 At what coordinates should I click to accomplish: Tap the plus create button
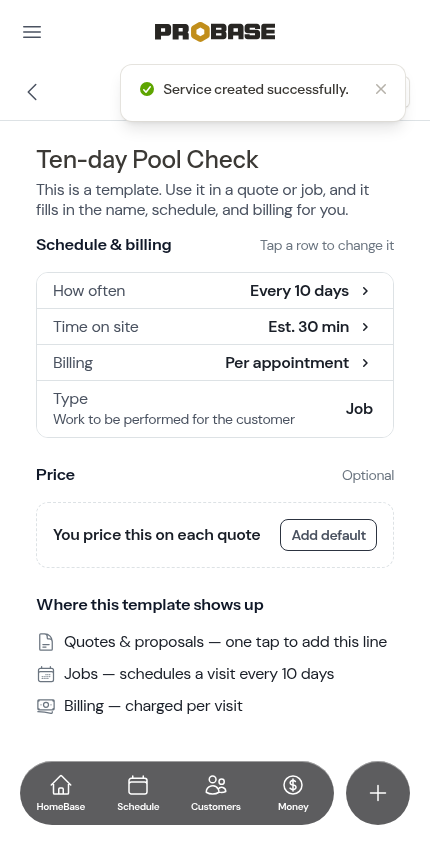378,793
